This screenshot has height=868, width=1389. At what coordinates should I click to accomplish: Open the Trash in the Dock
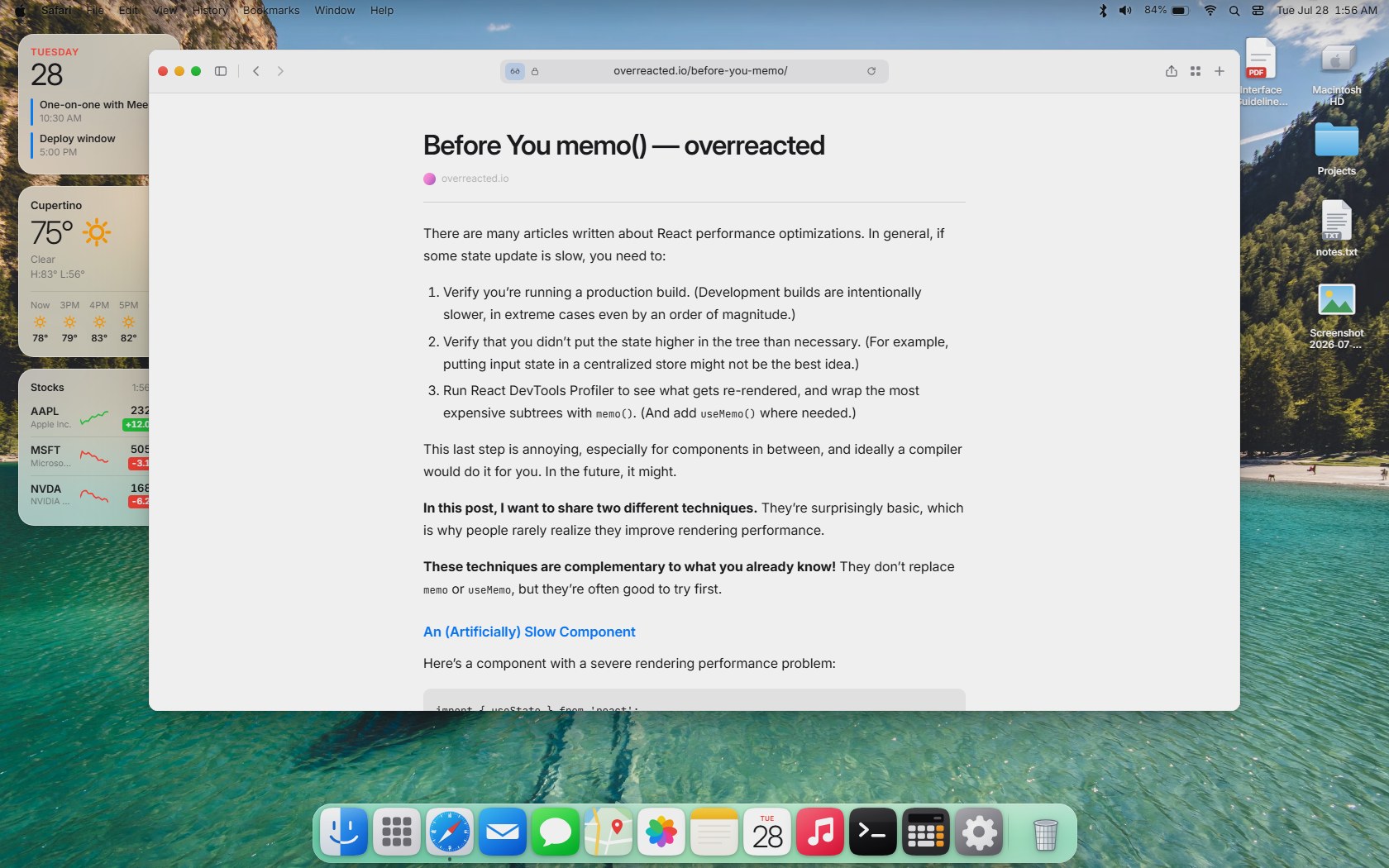[1046, 833]
